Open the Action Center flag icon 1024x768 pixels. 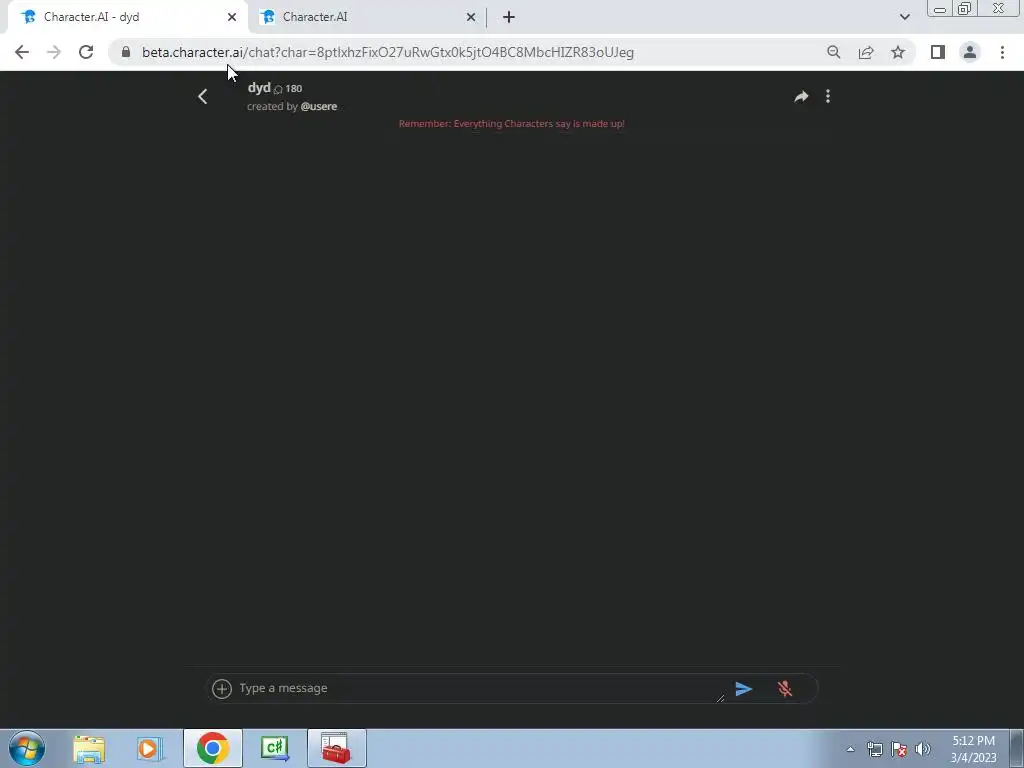tap(899, 749)
